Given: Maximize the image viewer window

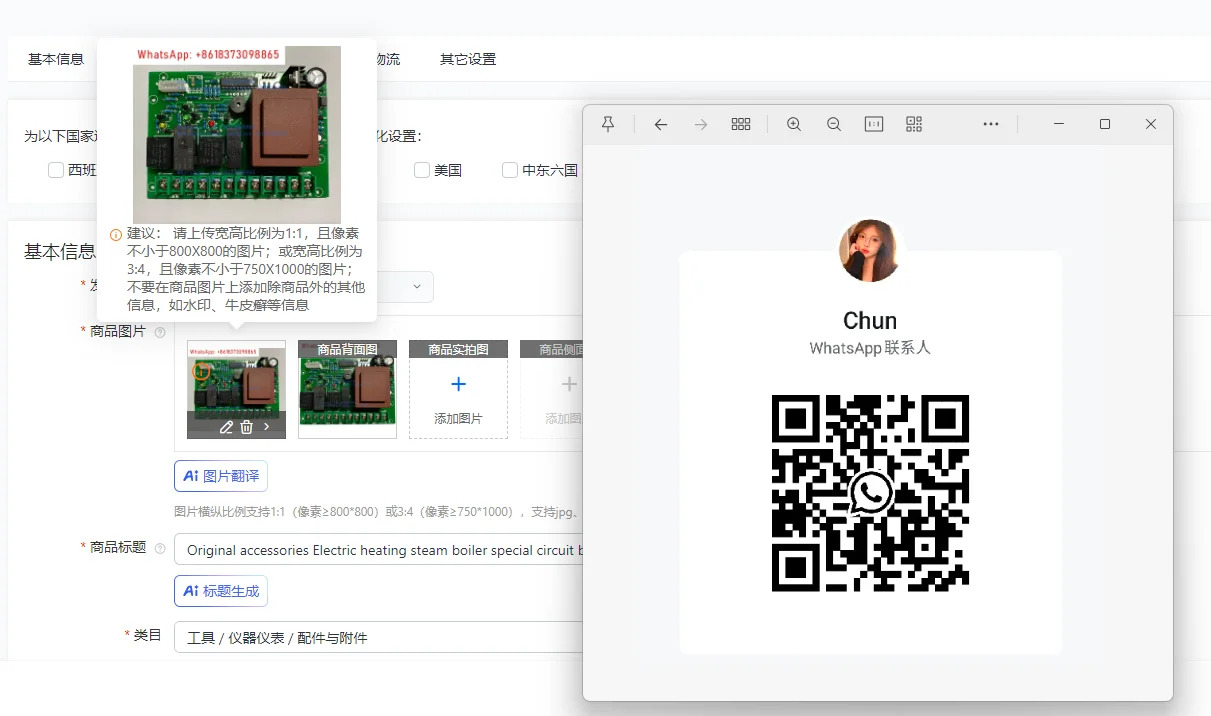Looking at the screenshot, I should tap(1105, 124).
